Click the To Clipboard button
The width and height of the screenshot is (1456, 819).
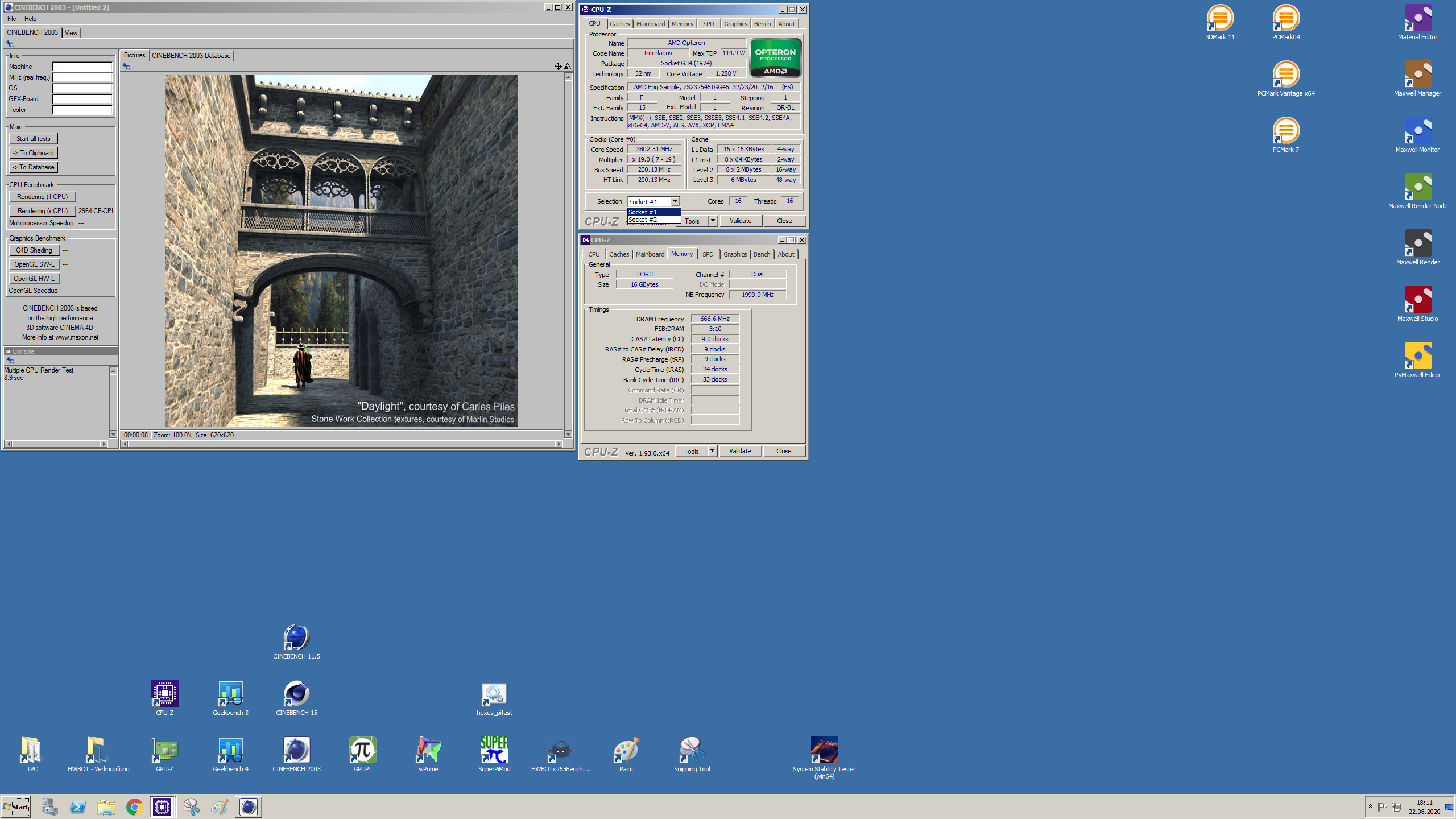[x=34, y=153]
